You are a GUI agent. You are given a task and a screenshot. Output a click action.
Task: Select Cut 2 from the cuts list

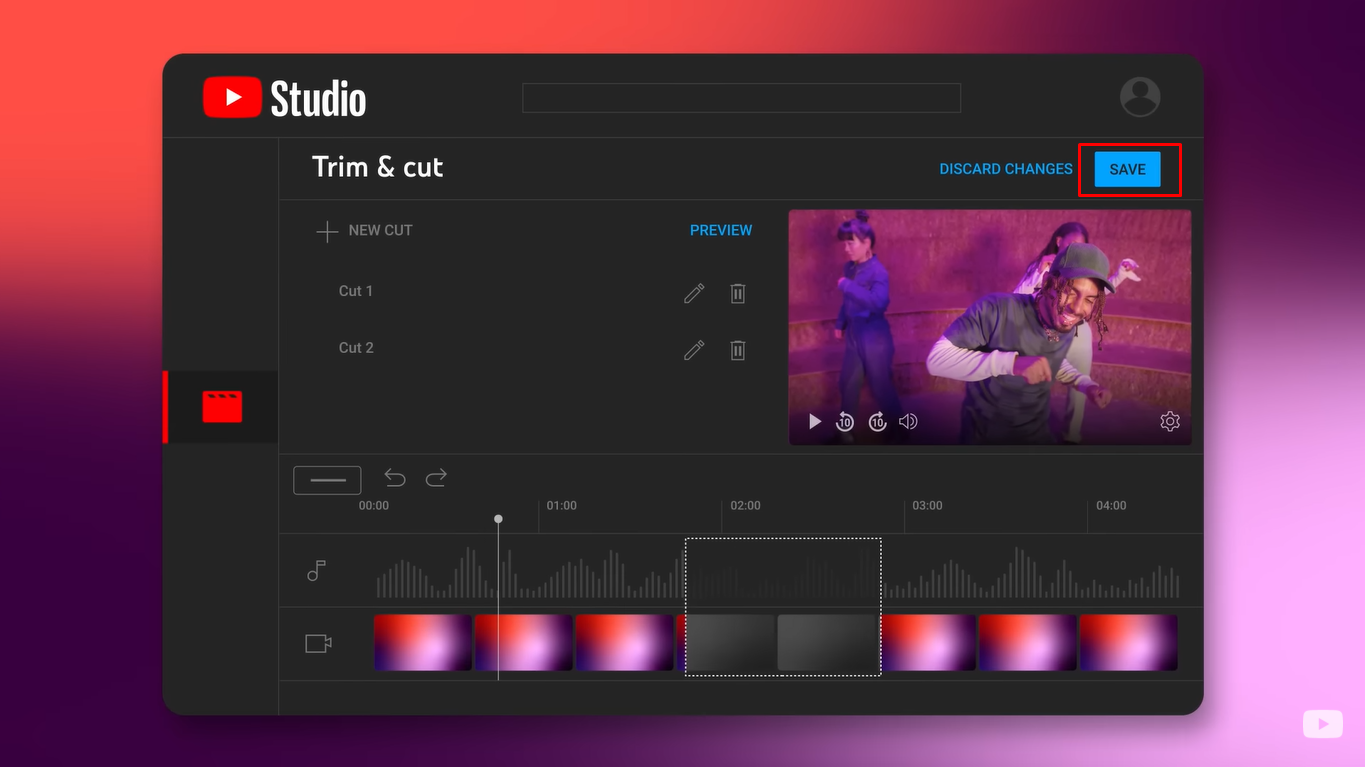(356, 347)
